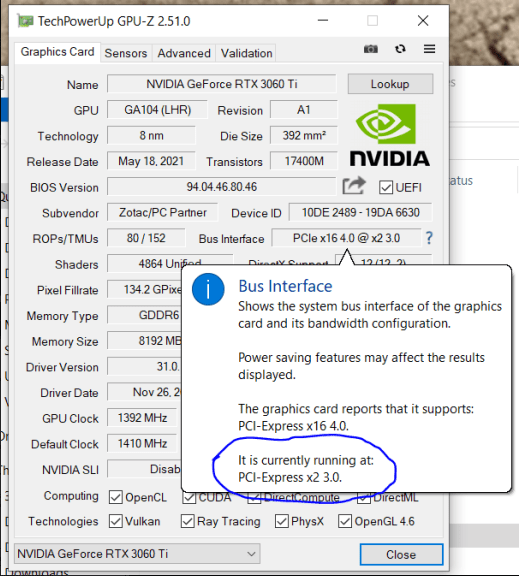Click the BIOS Version field 94.04.46.80.46

[x=221, y=187]
